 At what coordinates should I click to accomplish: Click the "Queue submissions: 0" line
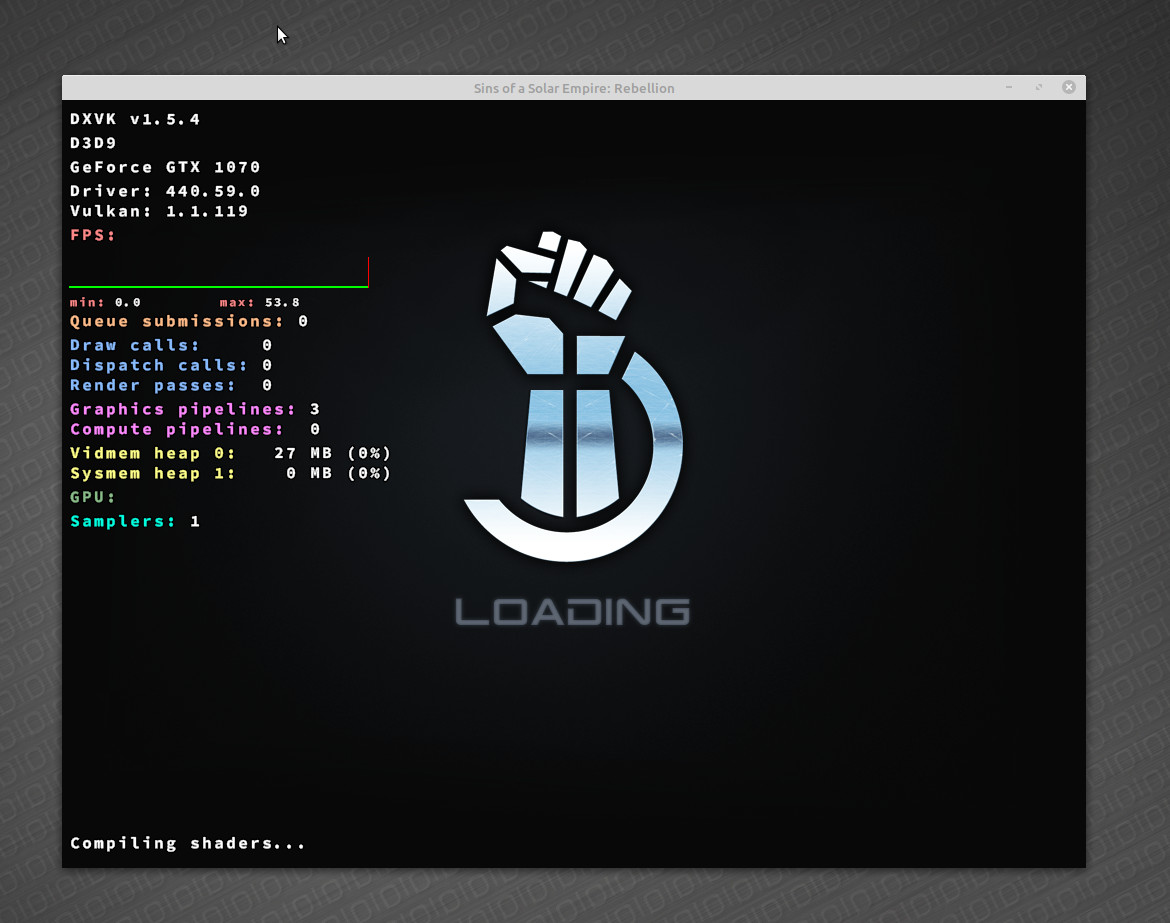[189, 322]
